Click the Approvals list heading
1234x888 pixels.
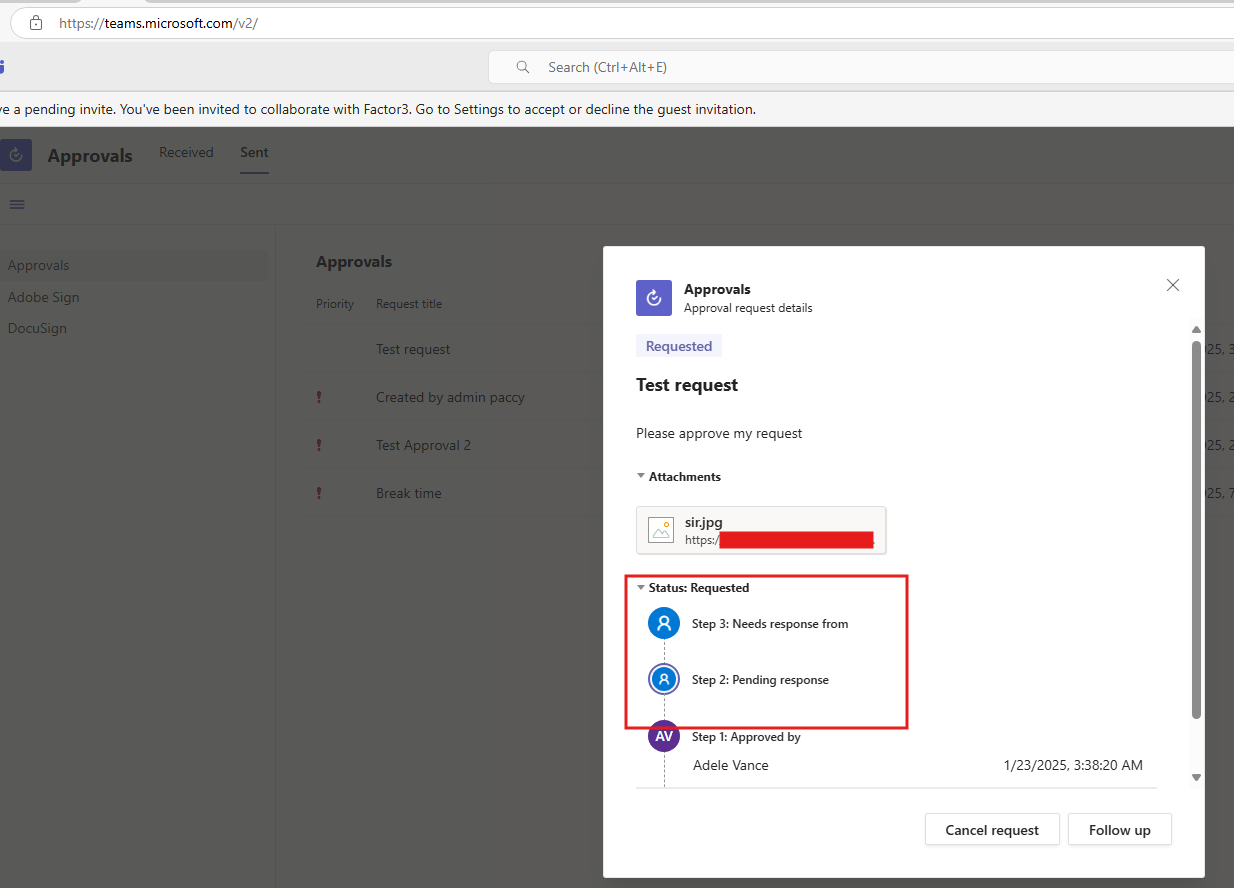pyautogui.click(x=354, y=262)
